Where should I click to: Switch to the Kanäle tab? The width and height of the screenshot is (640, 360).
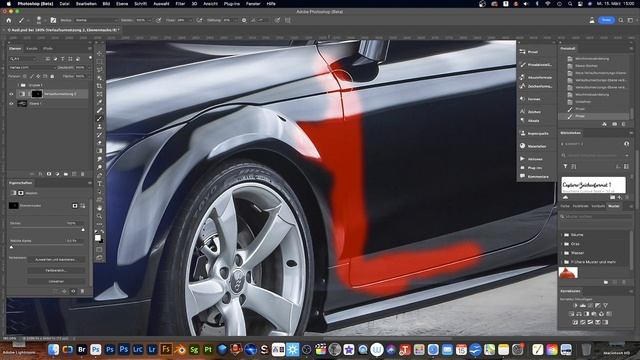(x=32, y=49)
